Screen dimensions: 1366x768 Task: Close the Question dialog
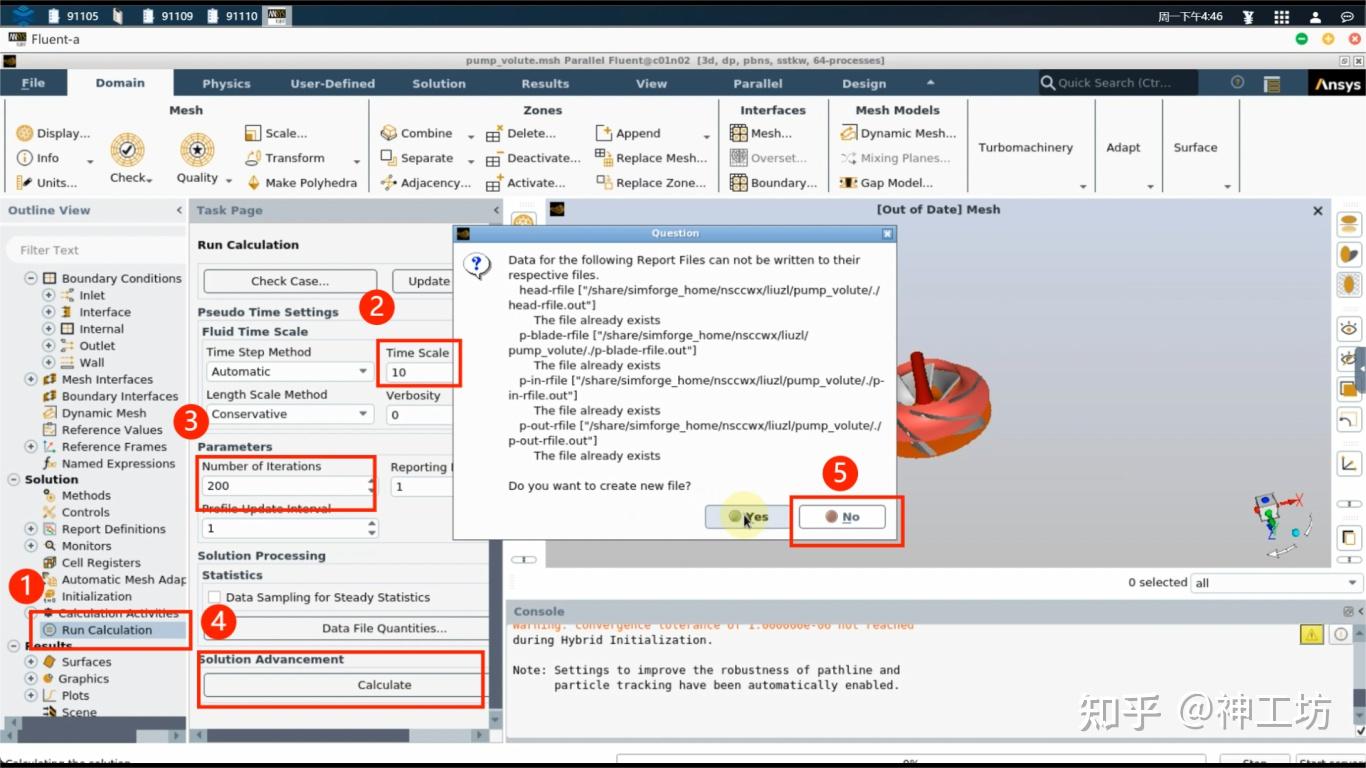(887, 233)
